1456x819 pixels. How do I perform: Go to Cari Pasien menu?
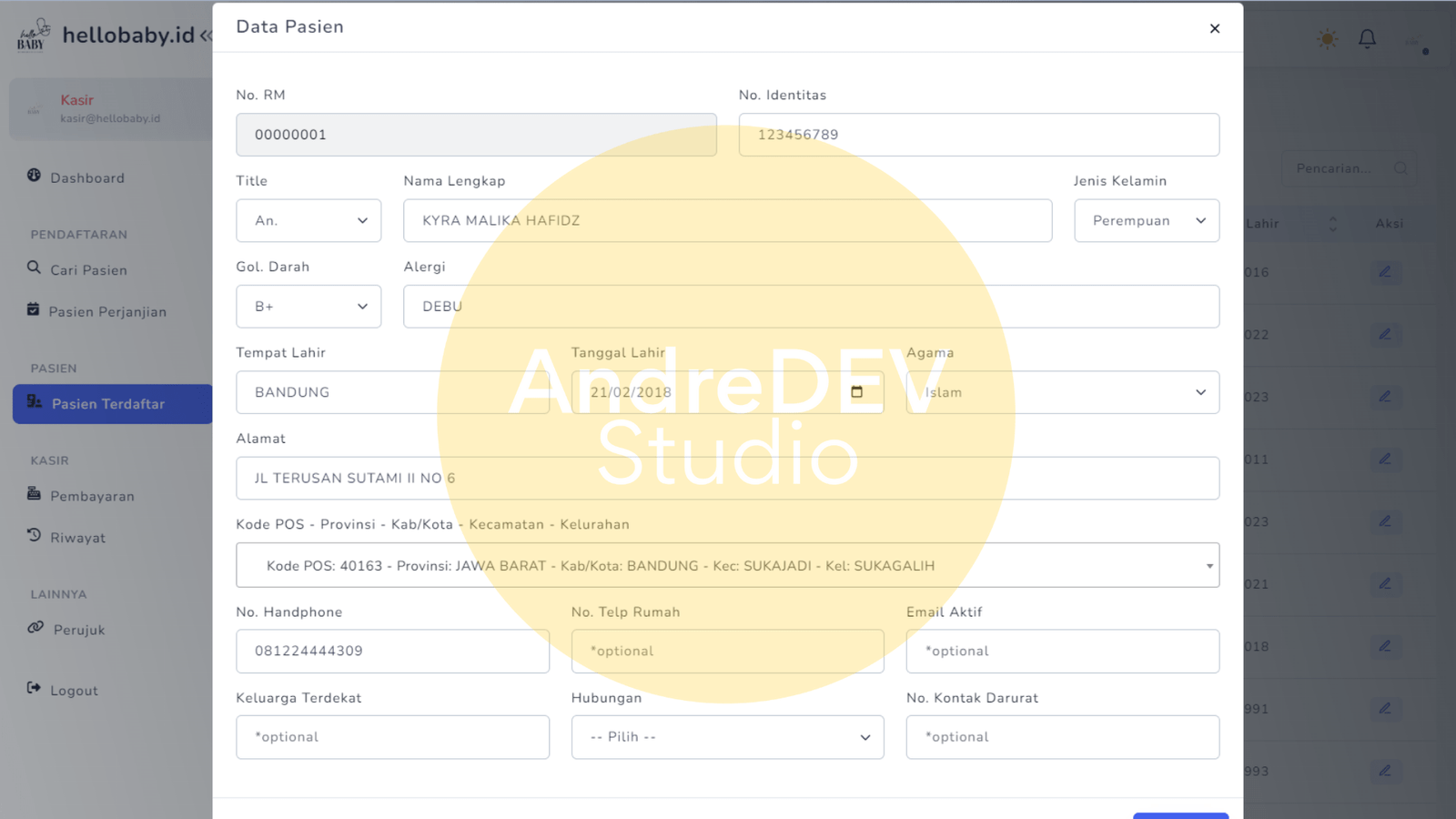(88, 270)
